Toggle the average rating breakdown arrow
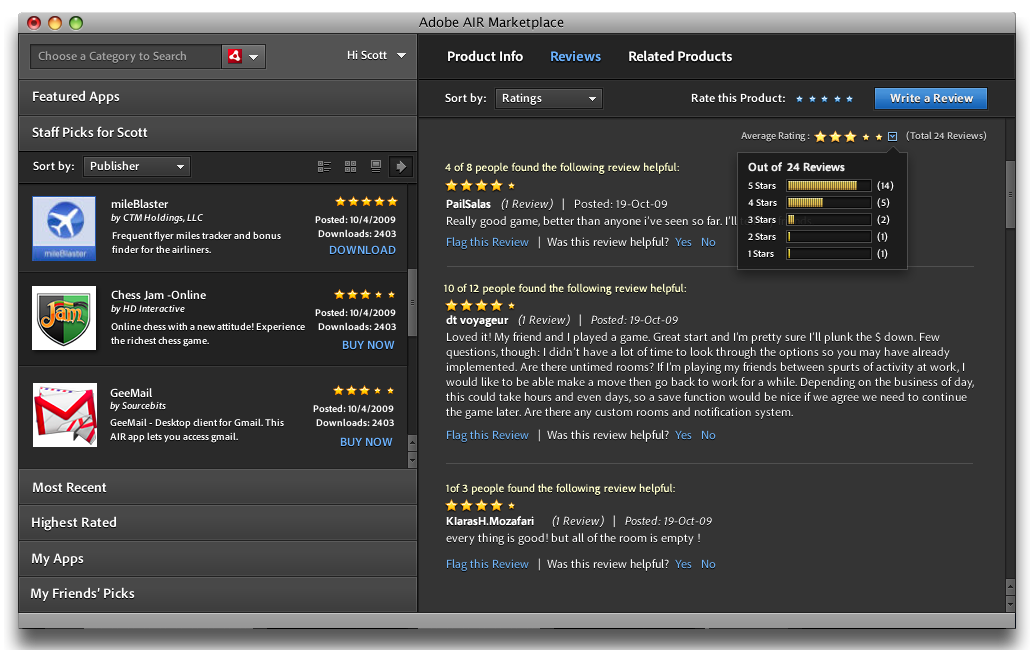The height and width of the screenshot is (650, 1030). pyautogui.click(x=892, y=137)
